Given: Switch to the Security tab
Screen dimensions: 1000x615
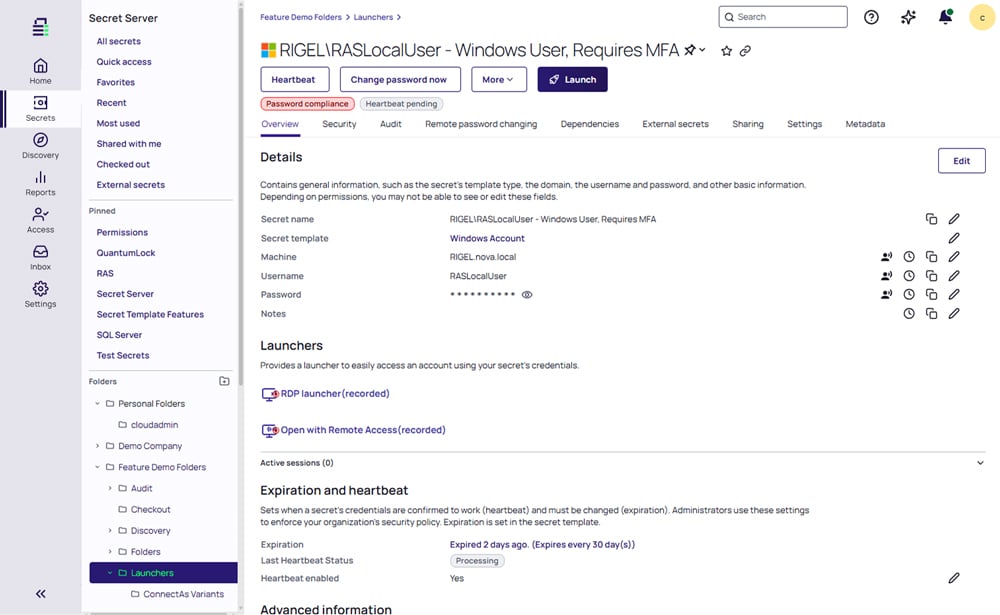Looking at the screenshot, I should point(339,124).
